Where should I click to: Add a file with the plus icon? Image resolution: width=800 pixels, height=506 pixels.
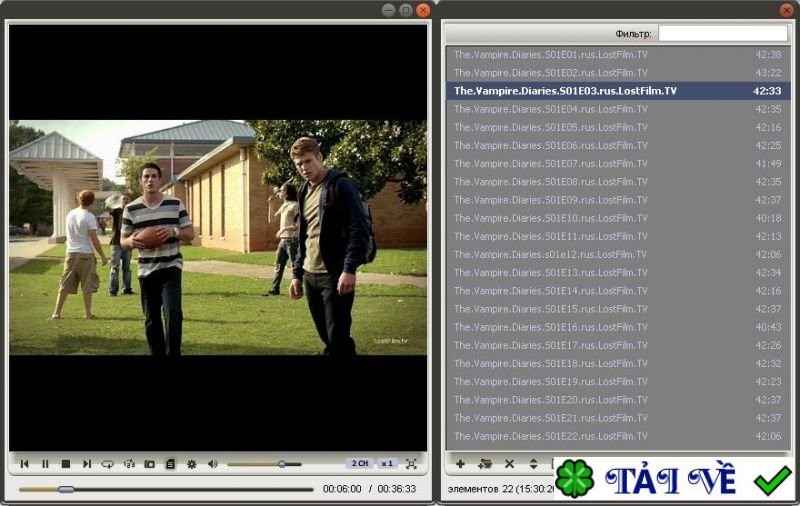point(460,464)
